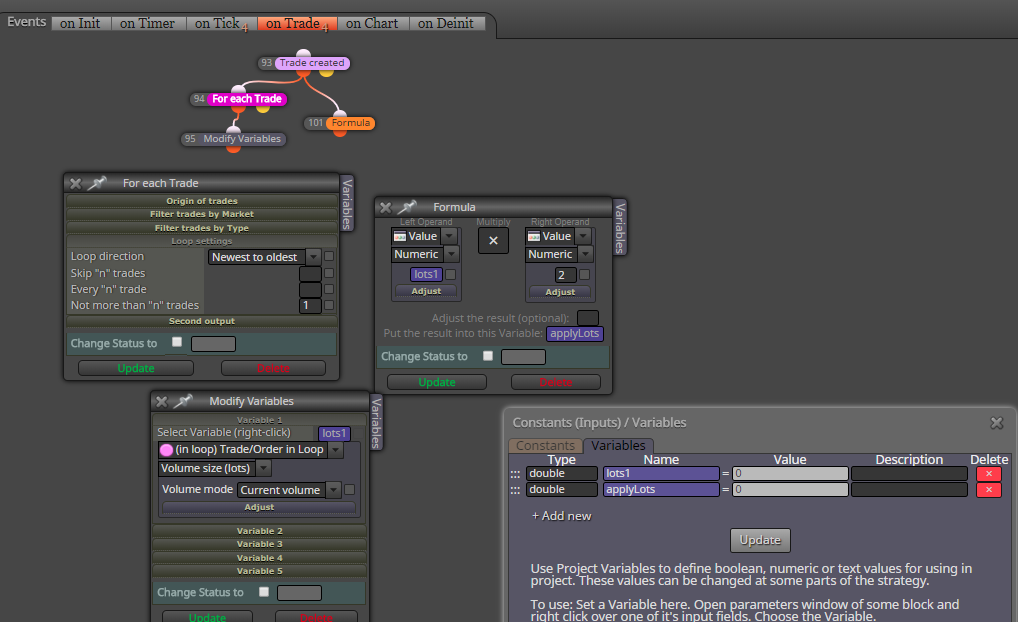The image size is (1018, 622).
Task: Delete the lots1 variable with red X
Action: point(989,474)
